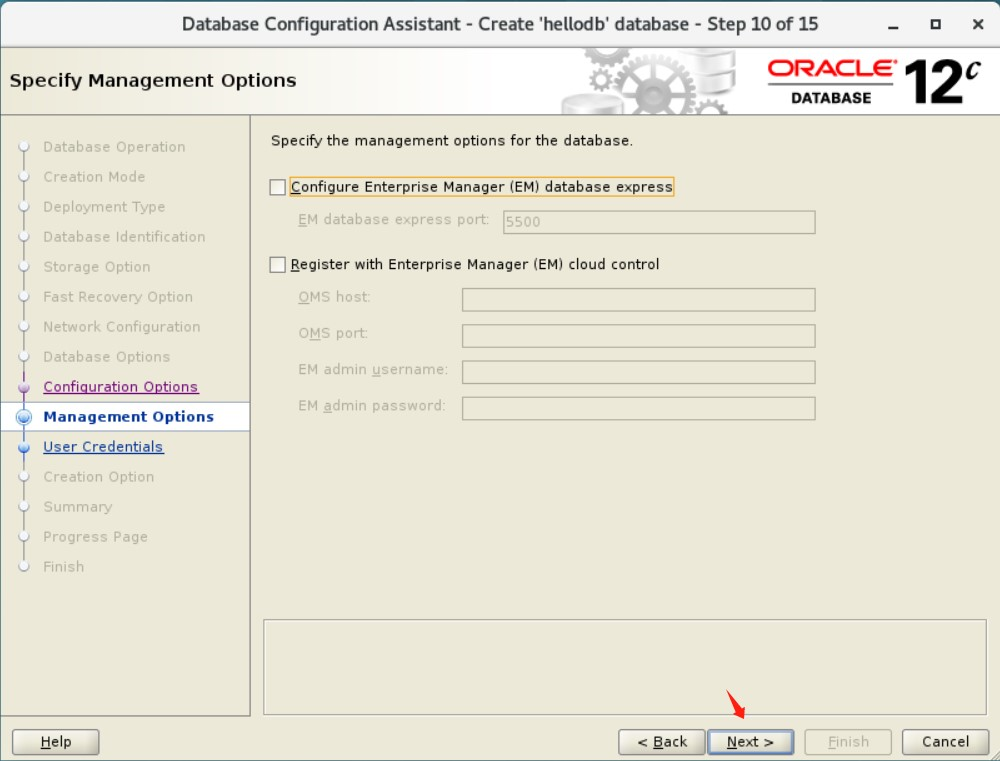The image size is (1000, 761).
Task: Cancel the database creation wizard
Action: 945,742
